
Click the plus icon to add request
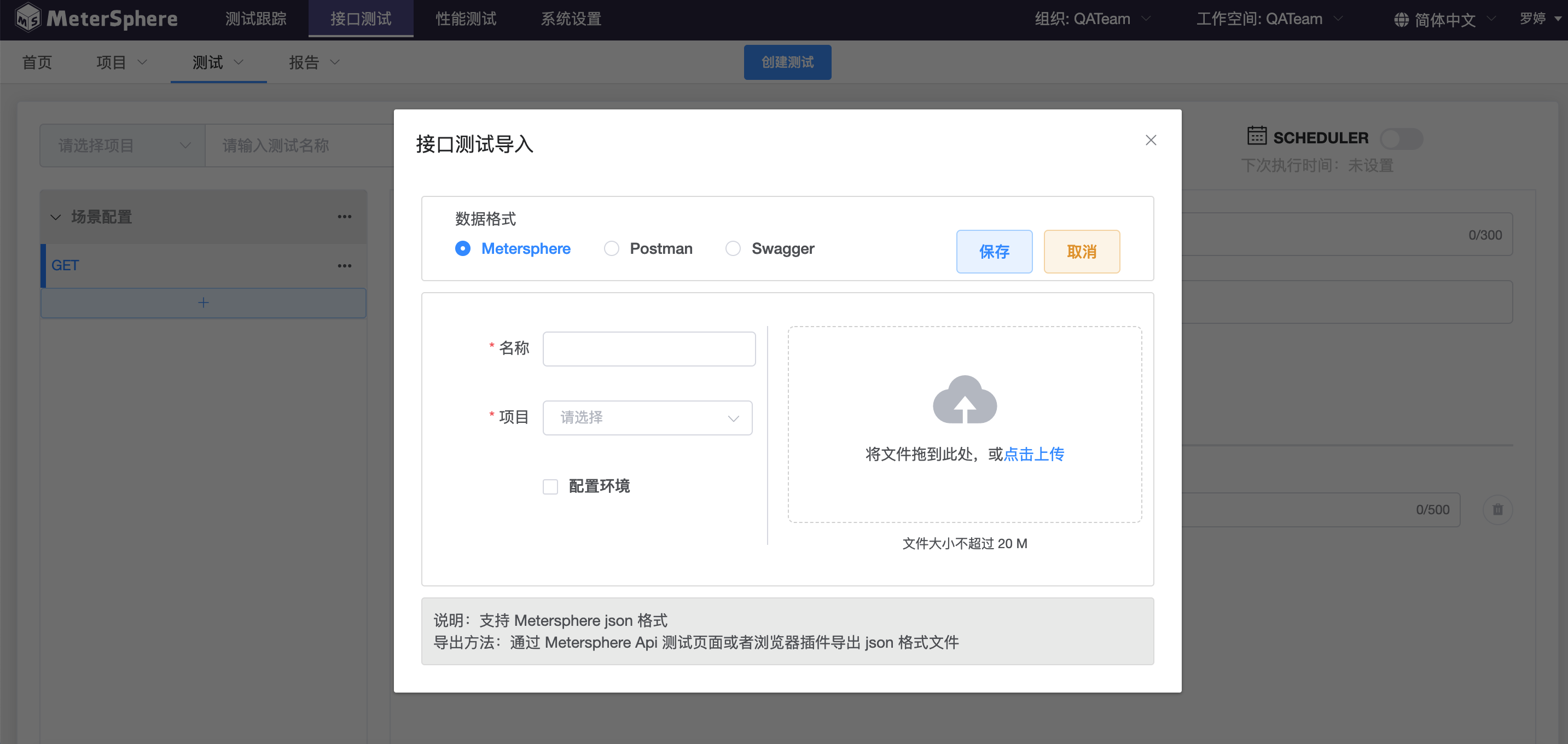pos(204,303)
